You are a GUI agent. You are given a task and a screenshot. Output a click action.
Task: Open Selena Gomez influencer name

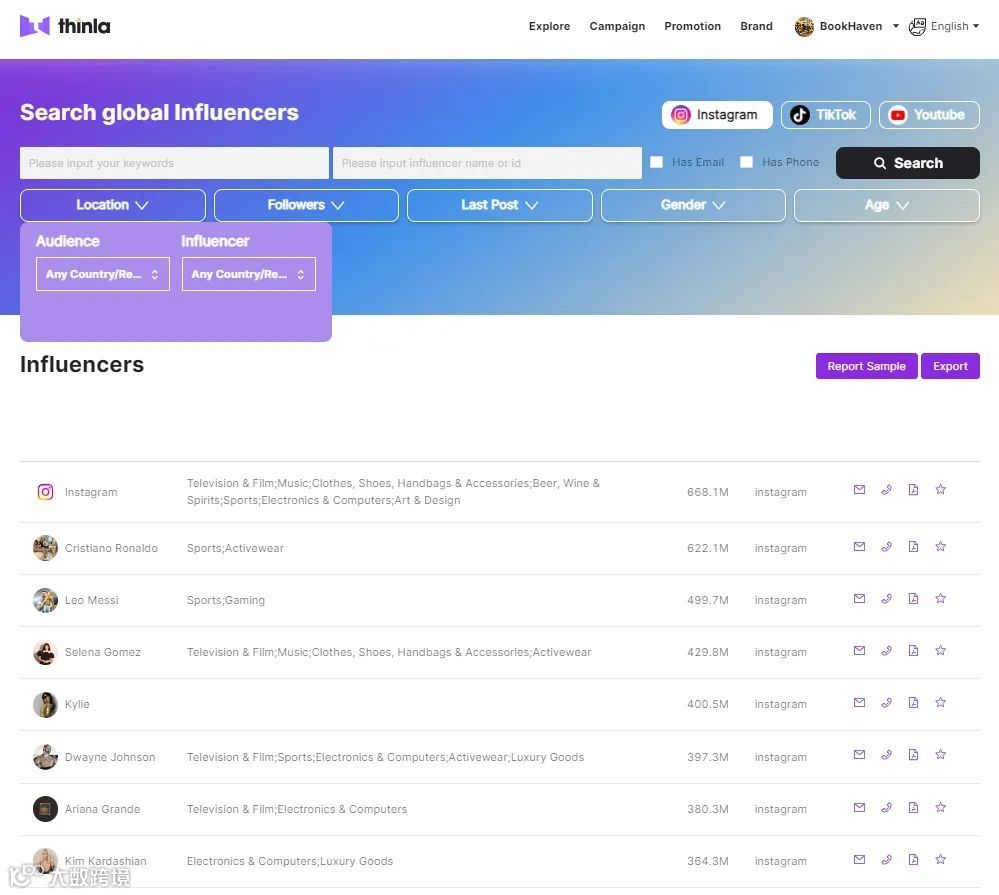(x=103, y=652)
